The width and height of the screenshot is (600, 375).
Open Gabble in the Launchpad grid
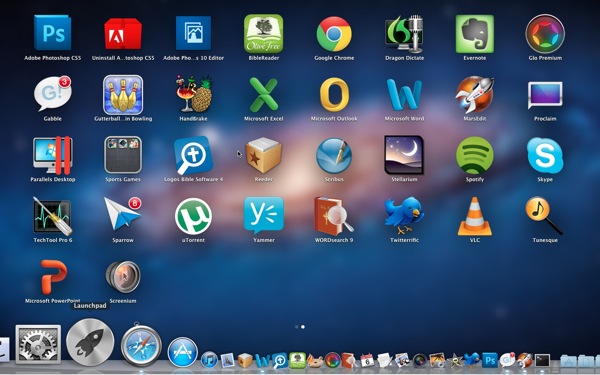coord(52,94)
